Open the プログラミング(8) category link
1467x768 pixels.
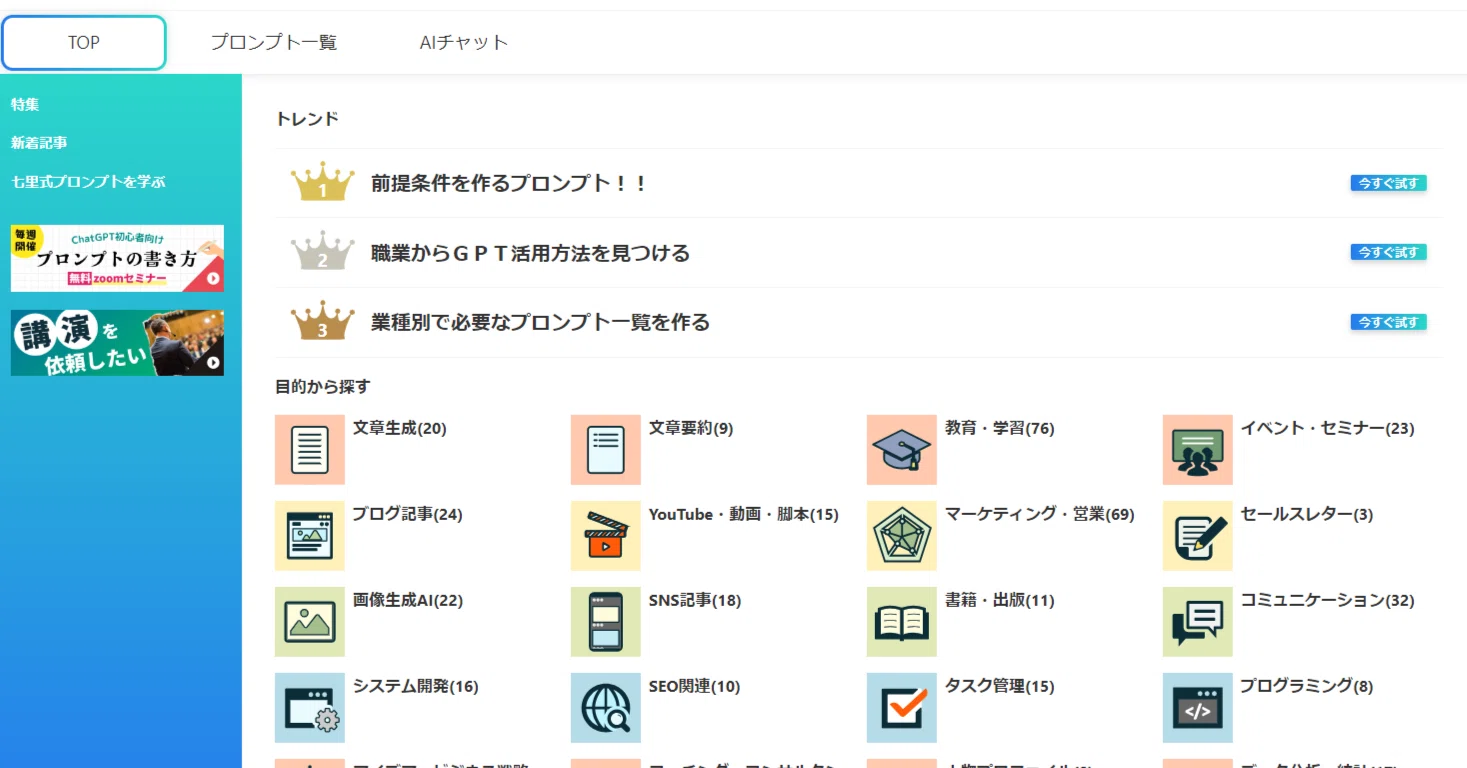[1307, 686]
